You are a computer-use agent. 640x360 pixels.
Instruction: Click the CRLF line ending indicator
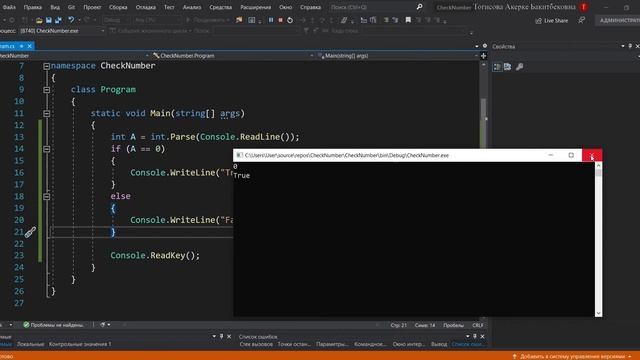[x=478, y=325]
